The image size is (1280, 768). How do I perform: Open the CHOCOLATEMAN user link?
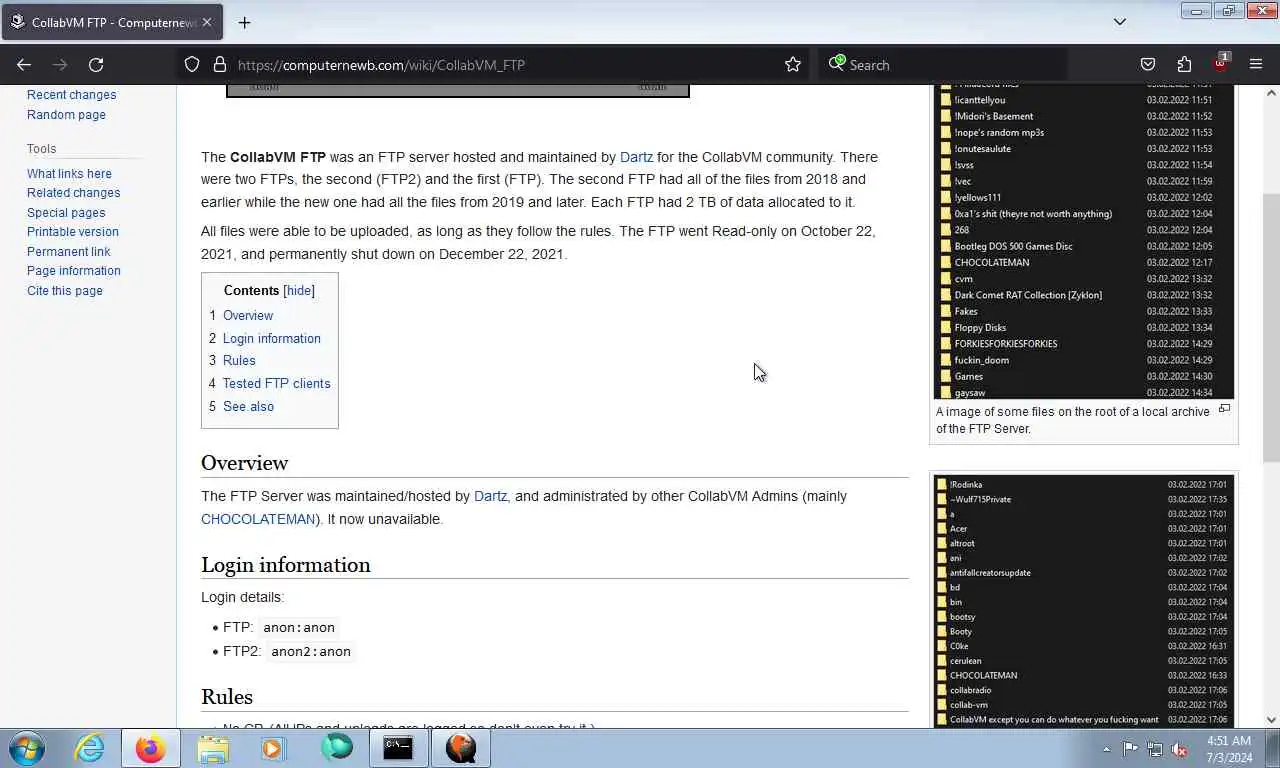coord(258,519)
